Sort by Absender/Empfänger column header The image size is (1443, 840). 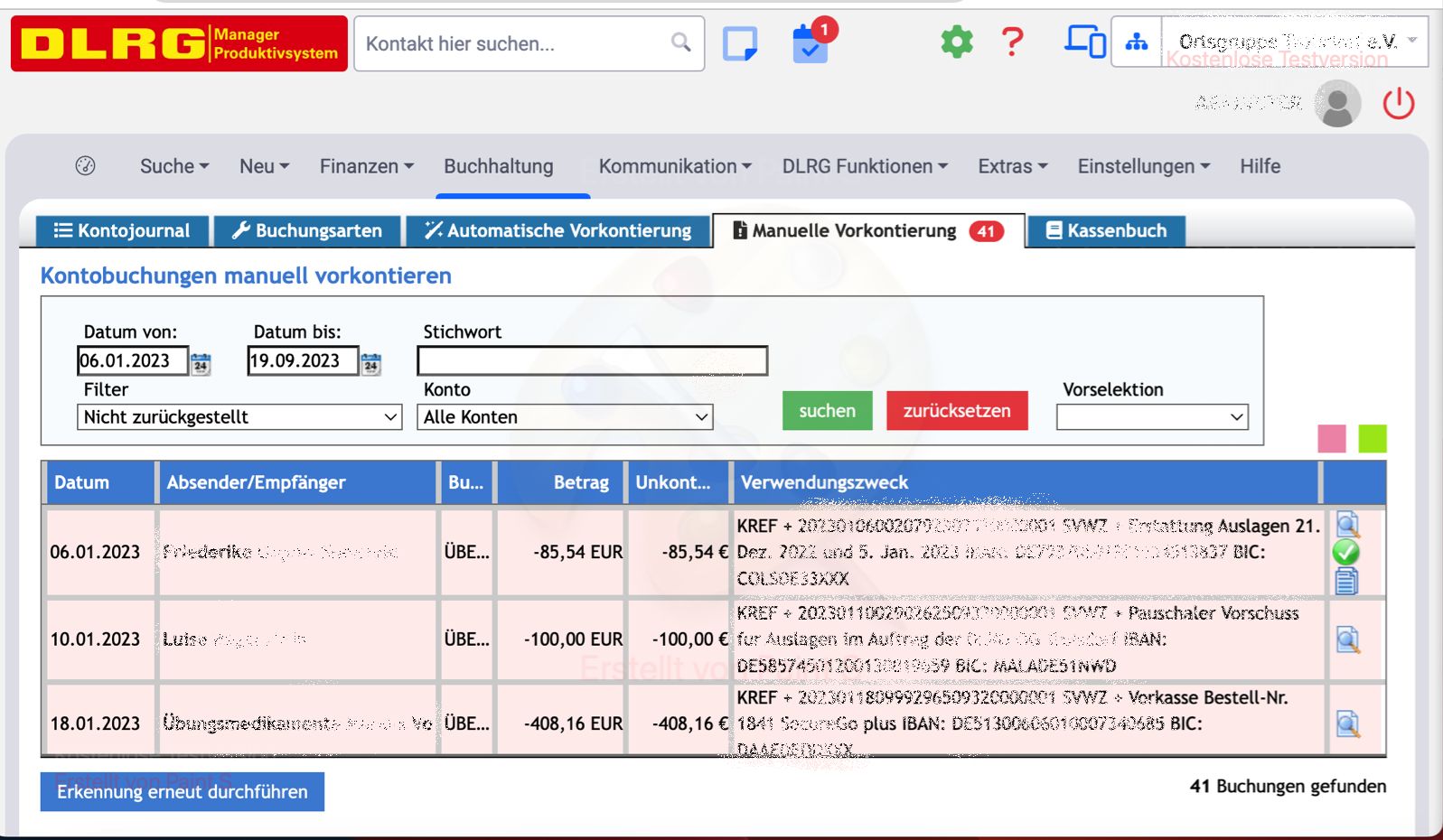297,482
